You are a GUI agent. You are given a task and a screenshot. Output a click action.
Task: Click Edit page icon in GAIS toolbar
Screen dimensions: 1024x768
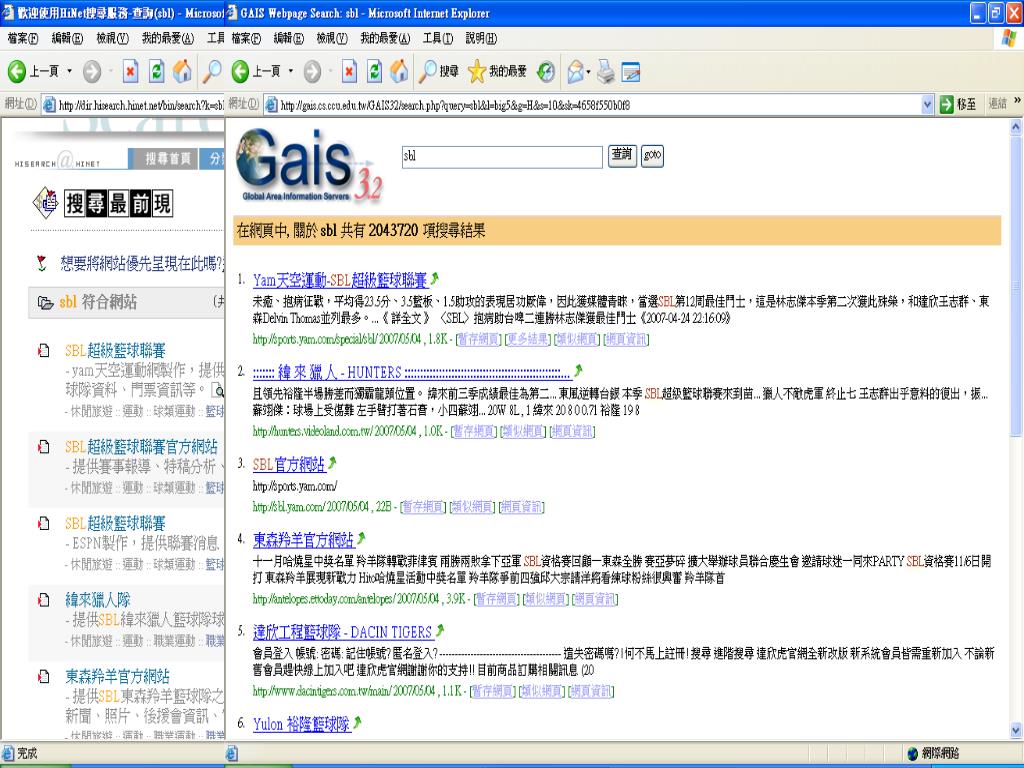[x=631, y=72]
